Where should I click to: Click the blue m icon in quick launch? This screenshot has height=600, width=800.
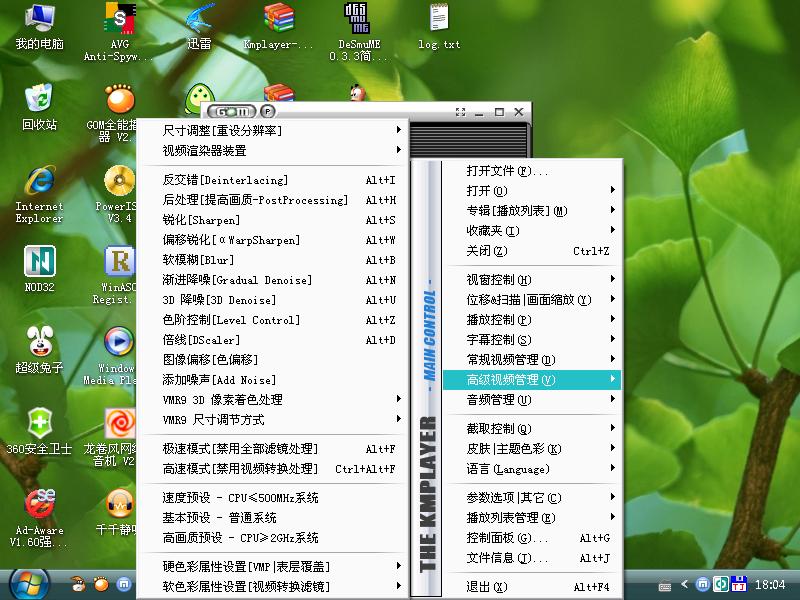click(x=124, y=584)
